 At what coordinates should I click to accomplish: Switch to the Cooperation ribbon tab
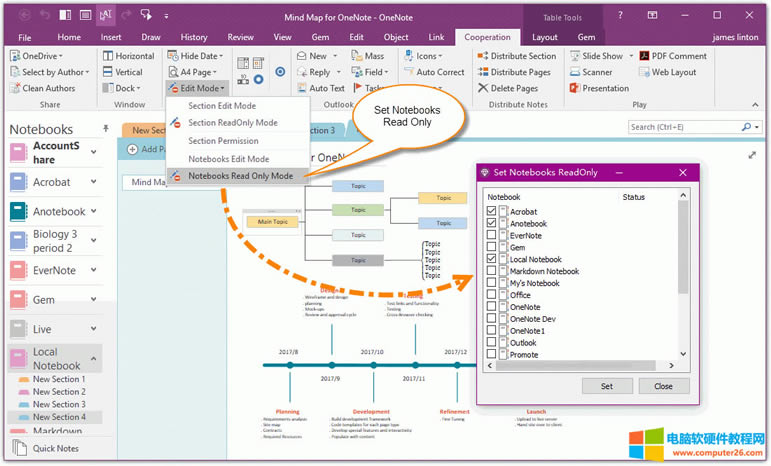(x=487, y=37)
